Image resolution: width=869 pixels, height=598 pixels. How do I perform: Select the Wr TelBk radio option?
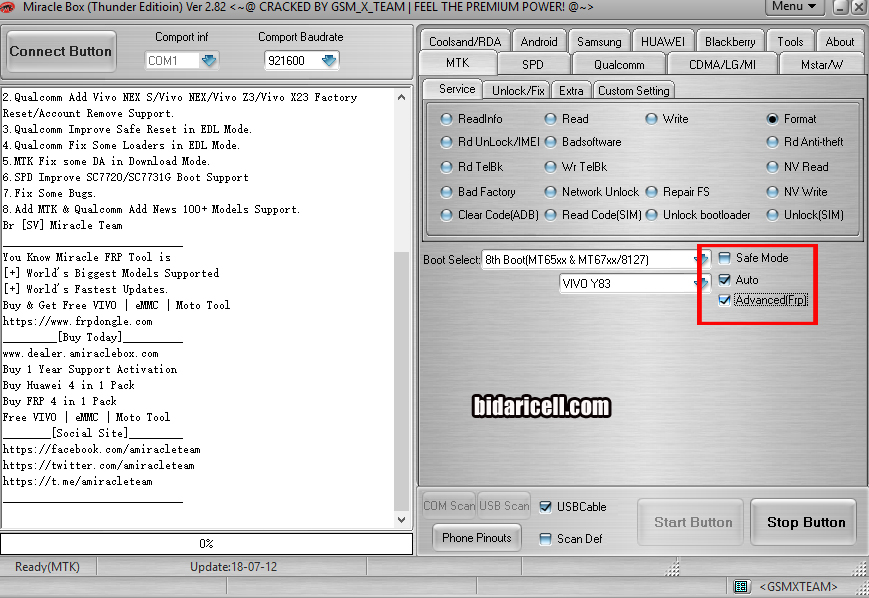tap(576, 167)
